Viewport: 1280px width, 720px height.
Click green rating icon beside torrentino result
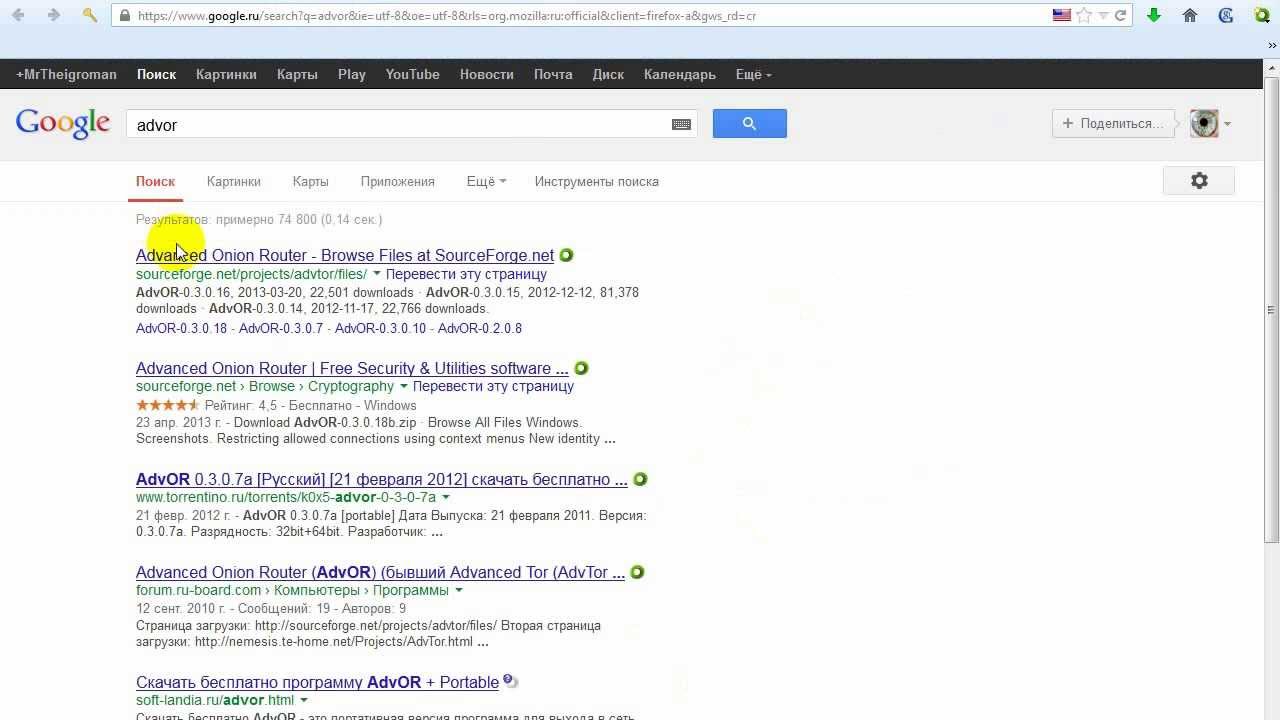click(640, 479)
